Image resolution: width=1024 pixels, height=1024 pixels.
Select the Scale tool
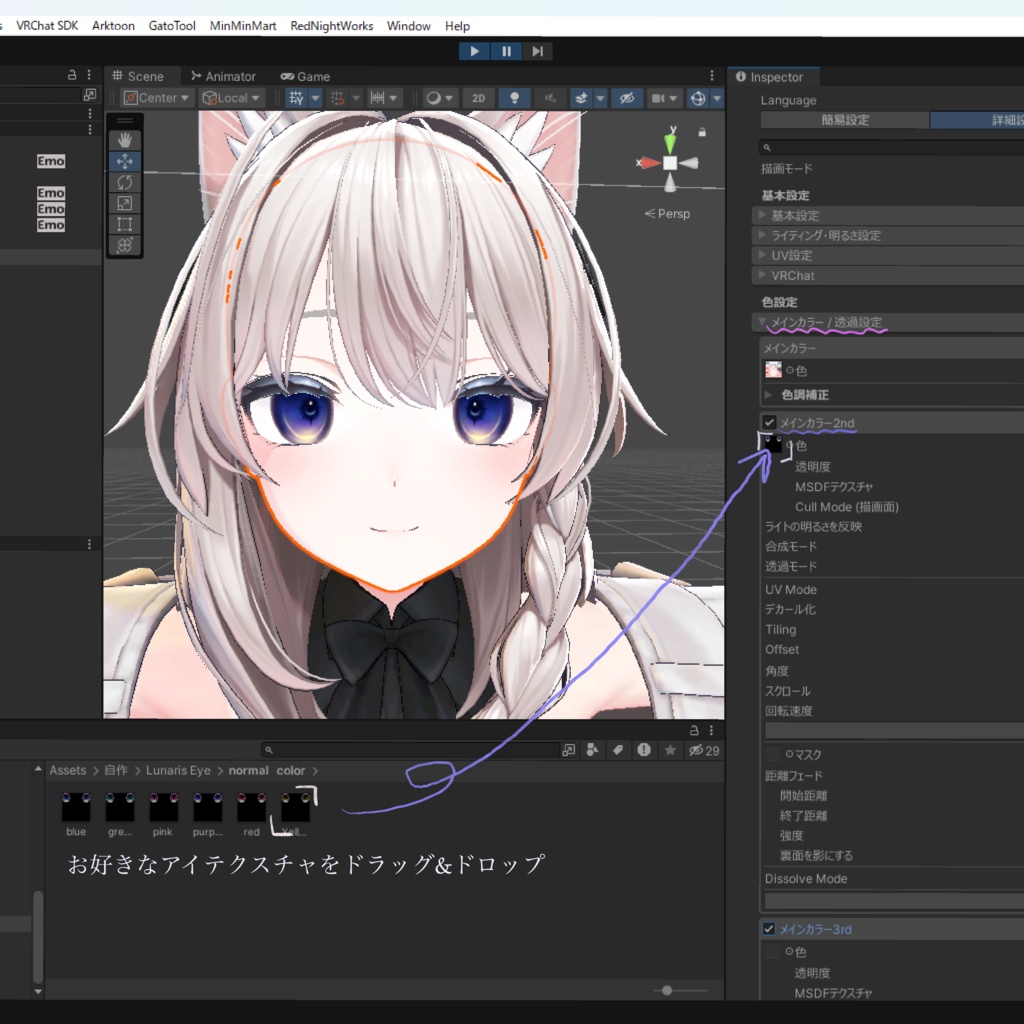tap(124, 203)
